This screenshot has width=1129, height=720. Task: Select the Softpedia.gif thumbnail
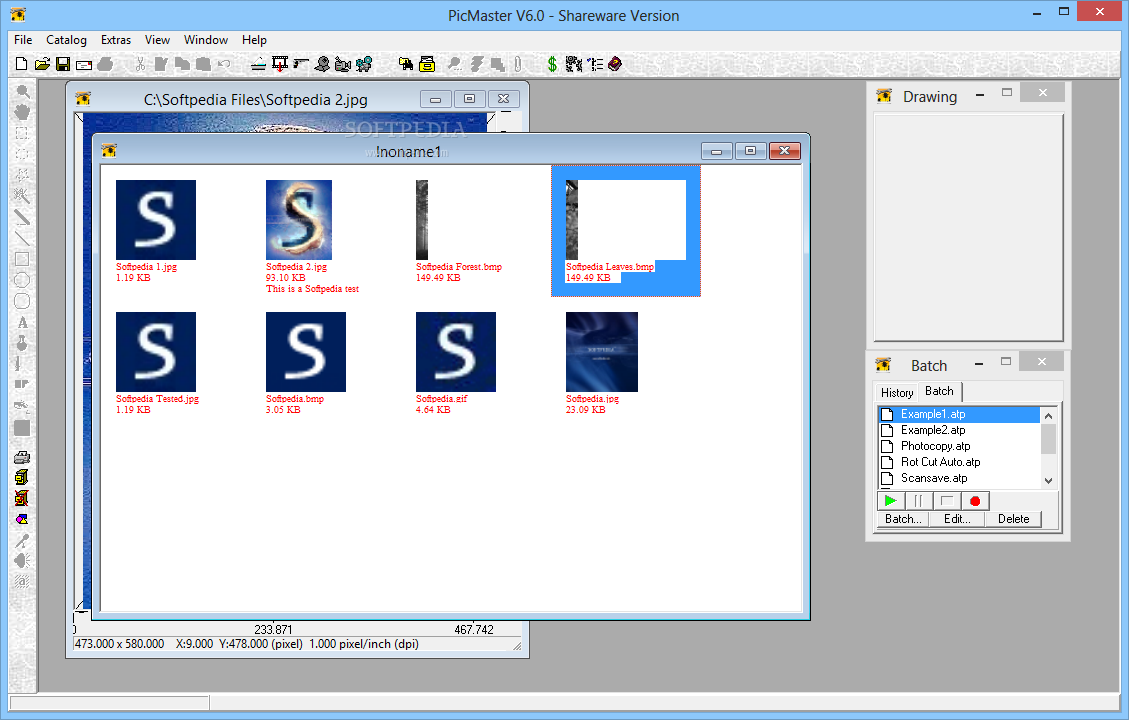456,351
